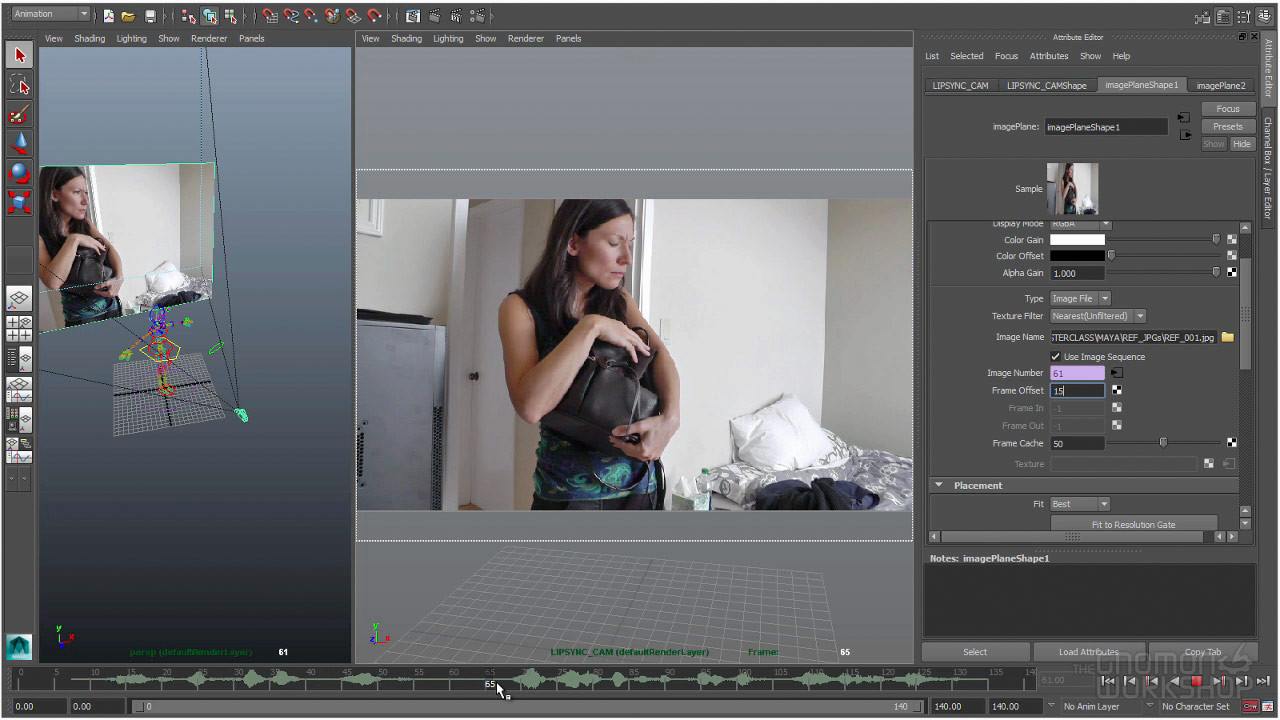
Task: Click the Fit to Resolution Gate button
Action: tap(1133, 524)
